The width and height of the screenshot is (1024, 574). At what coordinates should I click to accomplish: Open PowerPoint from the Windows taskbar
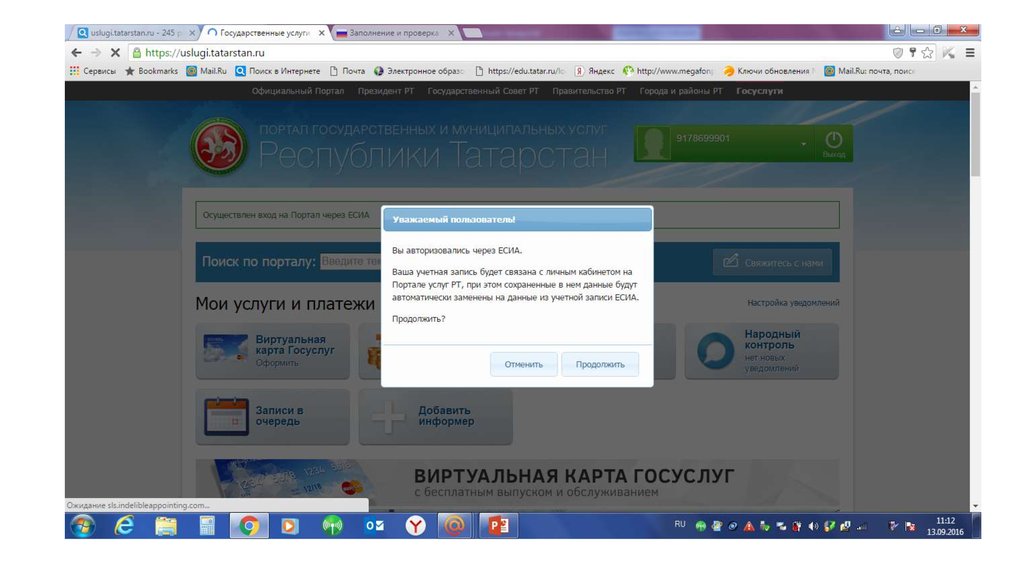pos(498,525)
